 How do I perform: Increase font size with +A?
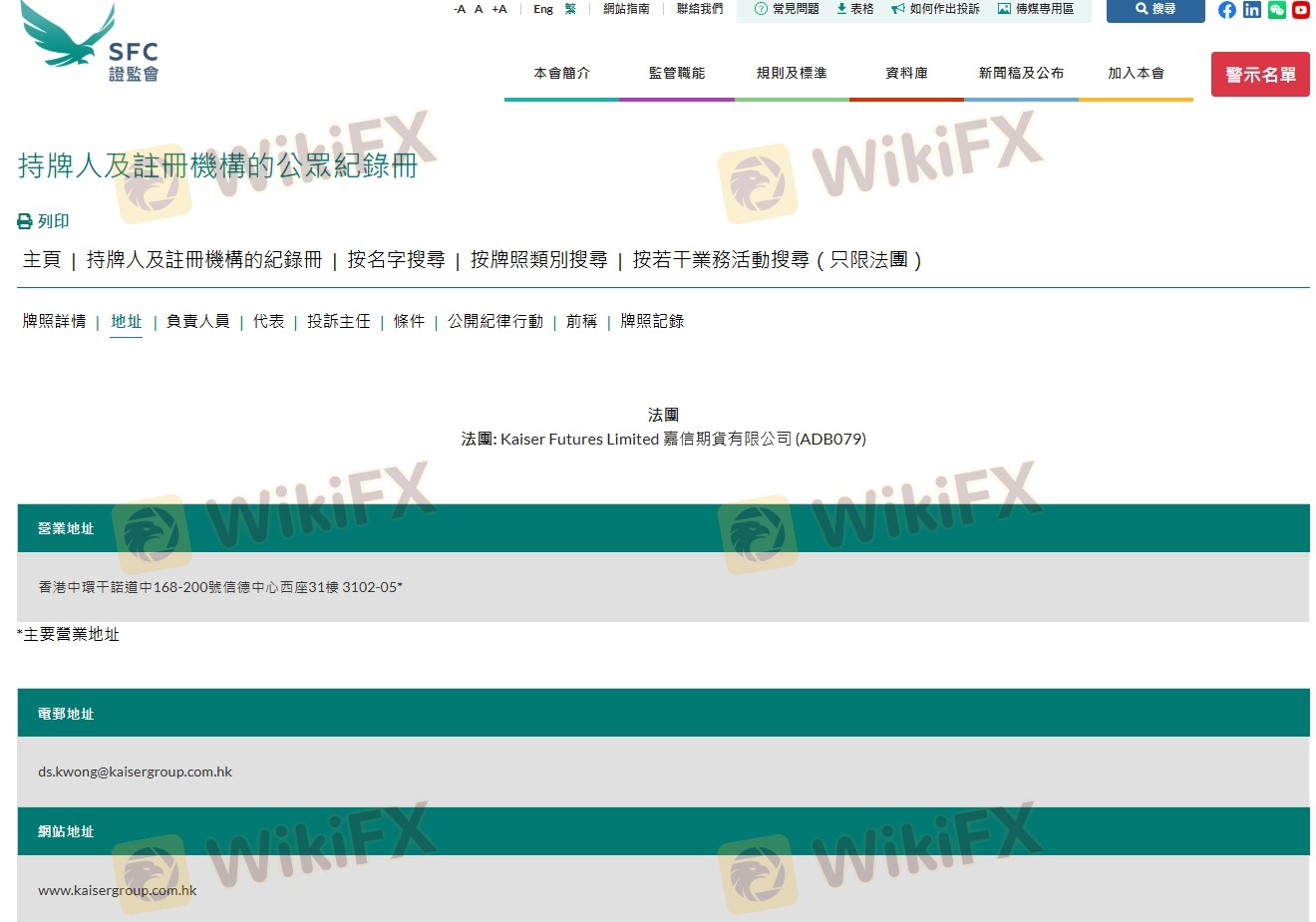(x=499, y=9)
